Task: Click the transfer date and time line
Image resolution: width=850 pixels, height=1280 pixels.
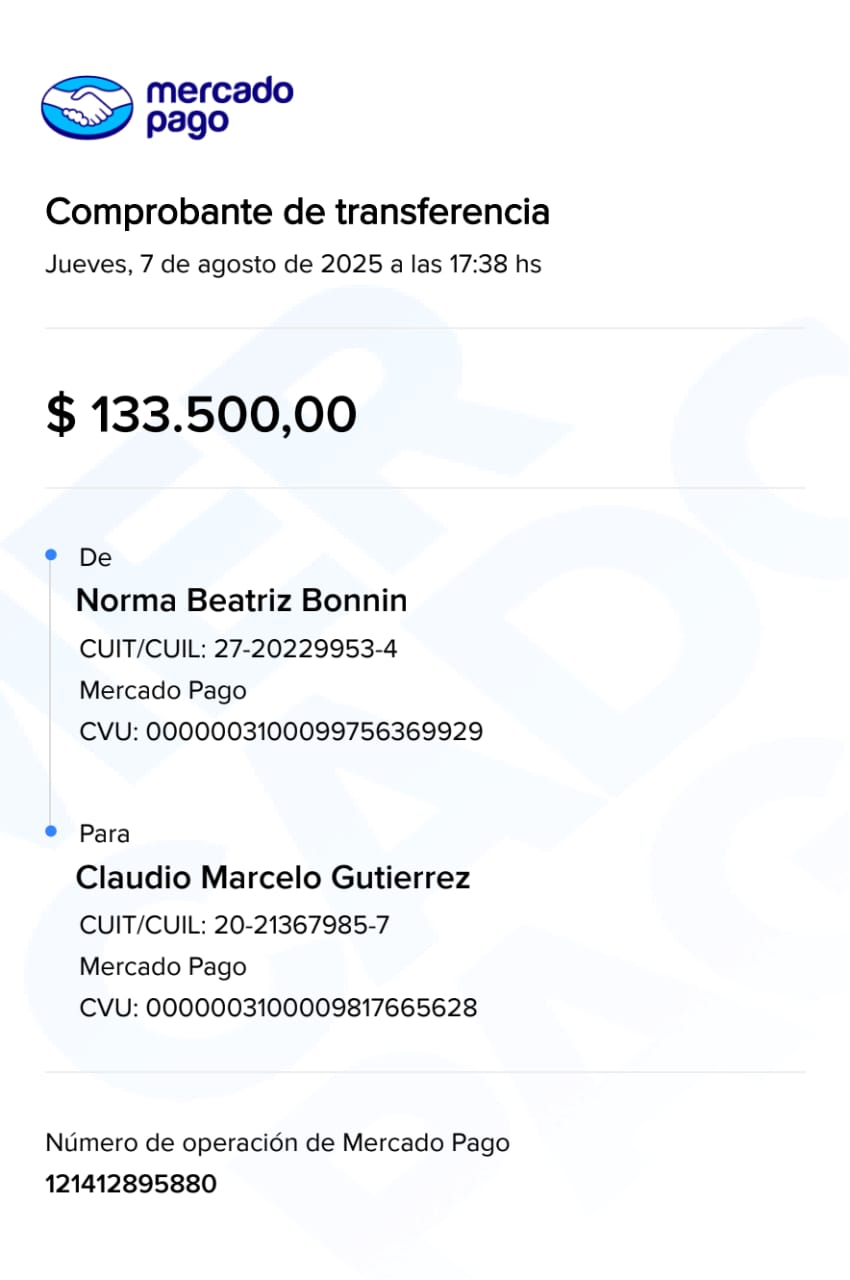Action: click(293, 265)
